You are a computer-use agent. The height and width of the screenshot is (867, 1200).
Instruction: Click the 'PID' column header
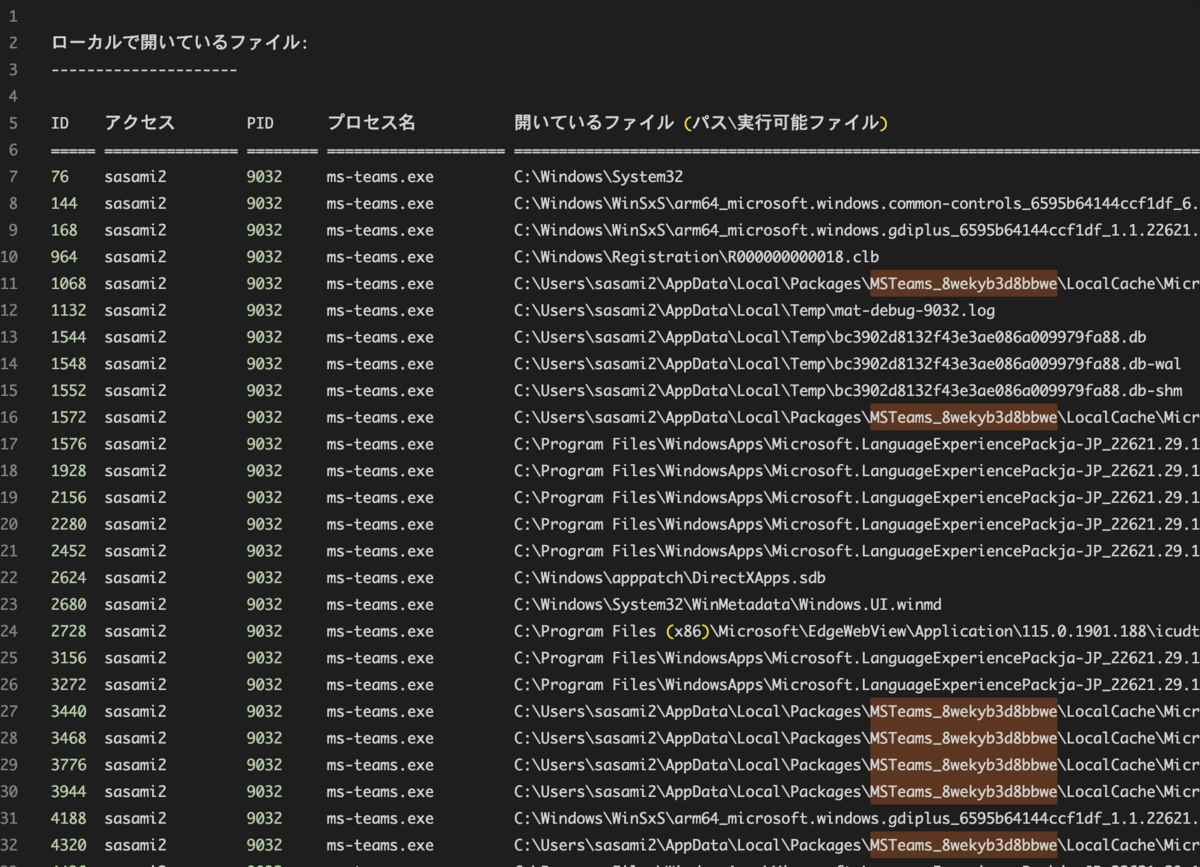coord(260,123)
